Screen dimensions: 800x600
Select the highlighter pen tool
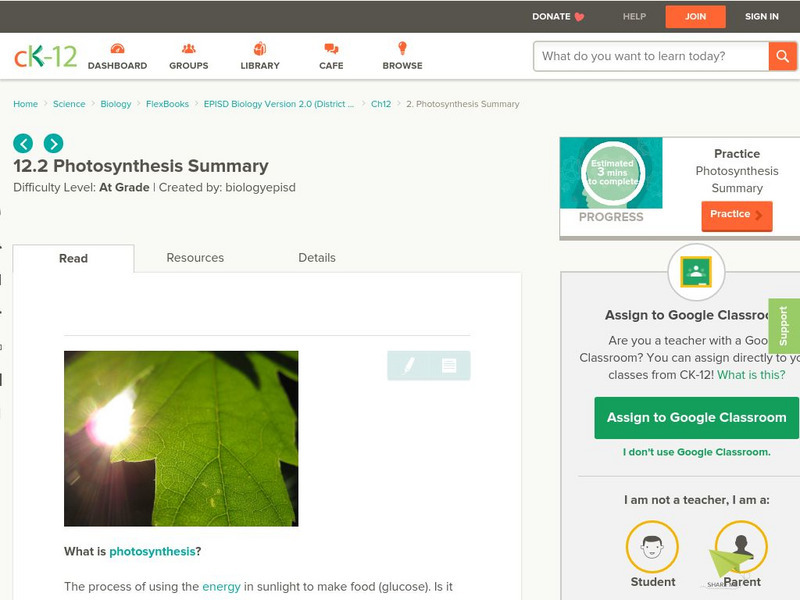(x=408, y=365)
